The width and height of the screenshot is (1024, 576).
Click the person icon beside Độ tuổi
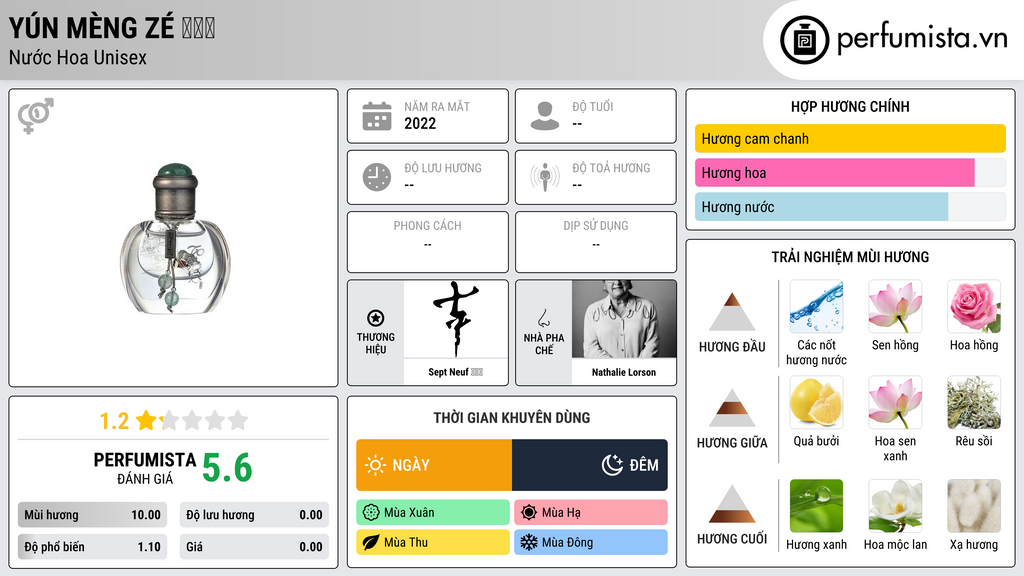545,116
